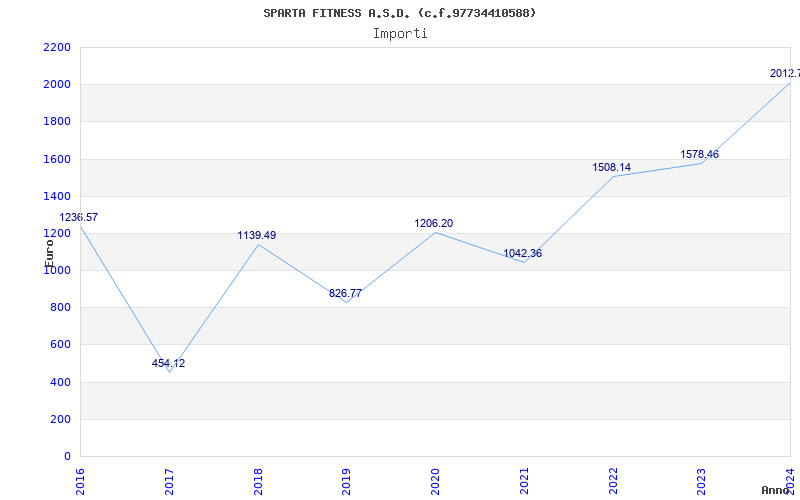Click the 1600 y-axis tick label
The height and width of the screenshot is (500, 800).
coord(57,159)
